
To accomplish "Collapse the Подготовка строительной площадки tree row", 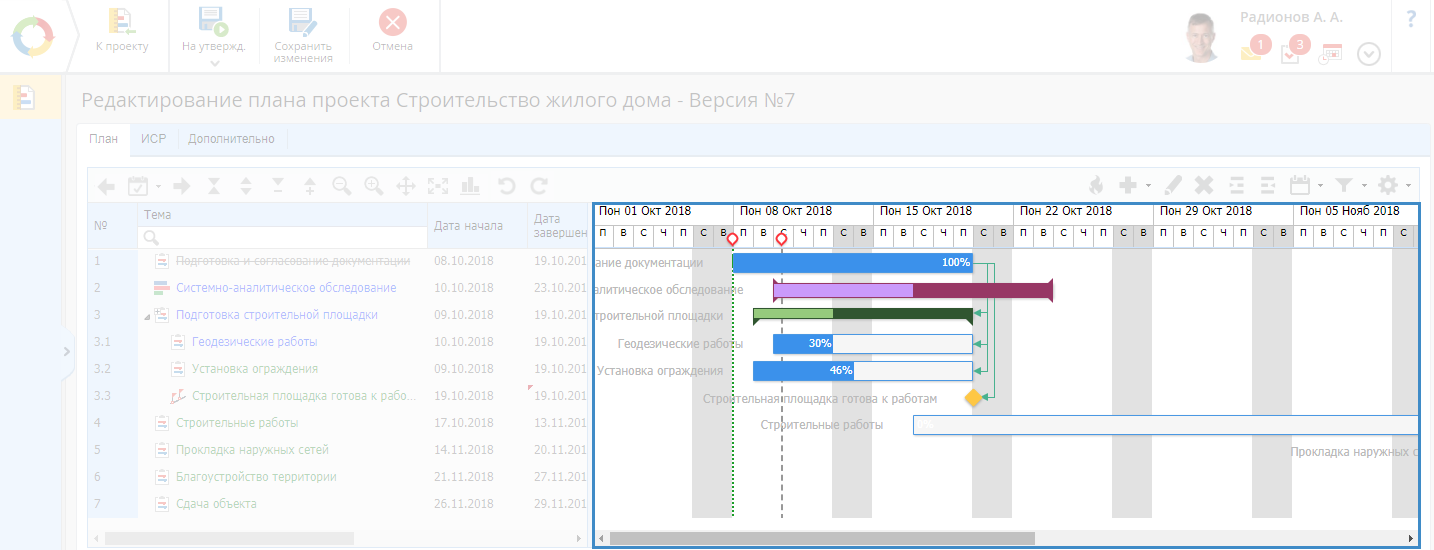I will pyautogui.click(x=147, y=316).
